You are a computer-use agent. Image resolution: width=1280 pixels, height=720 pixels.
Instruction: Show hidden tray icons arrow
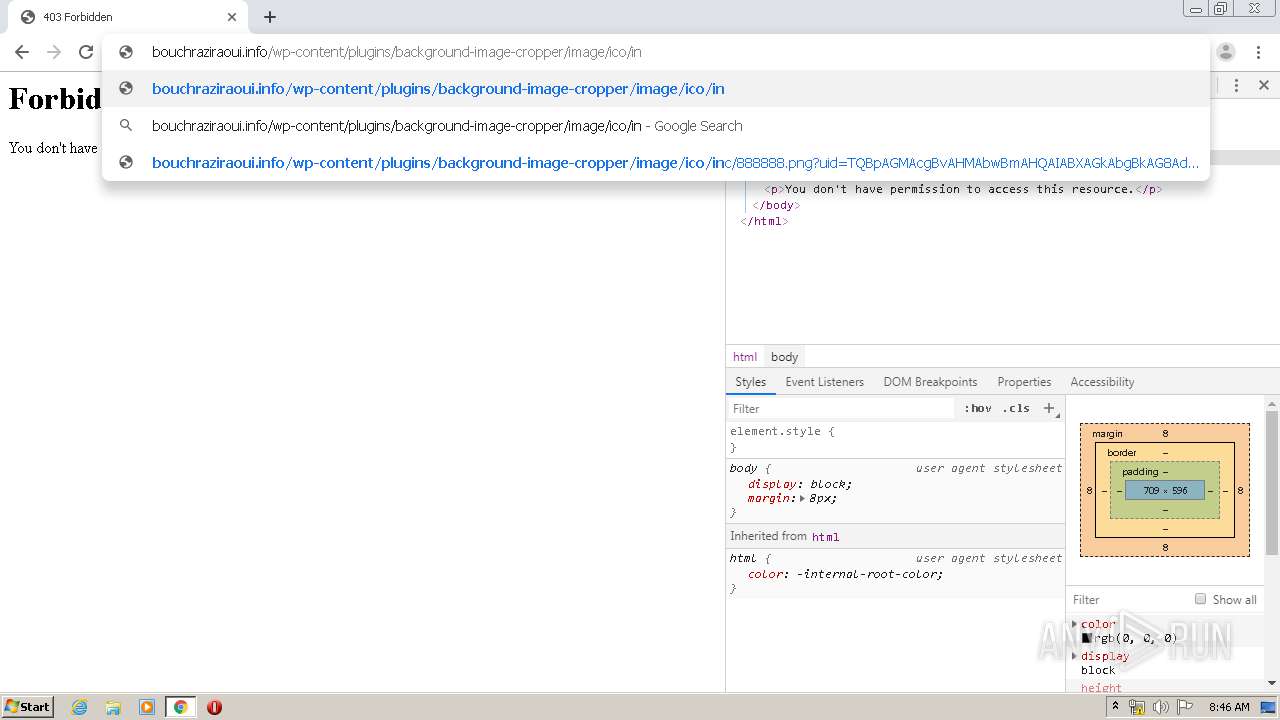(x=1117, y=707)
